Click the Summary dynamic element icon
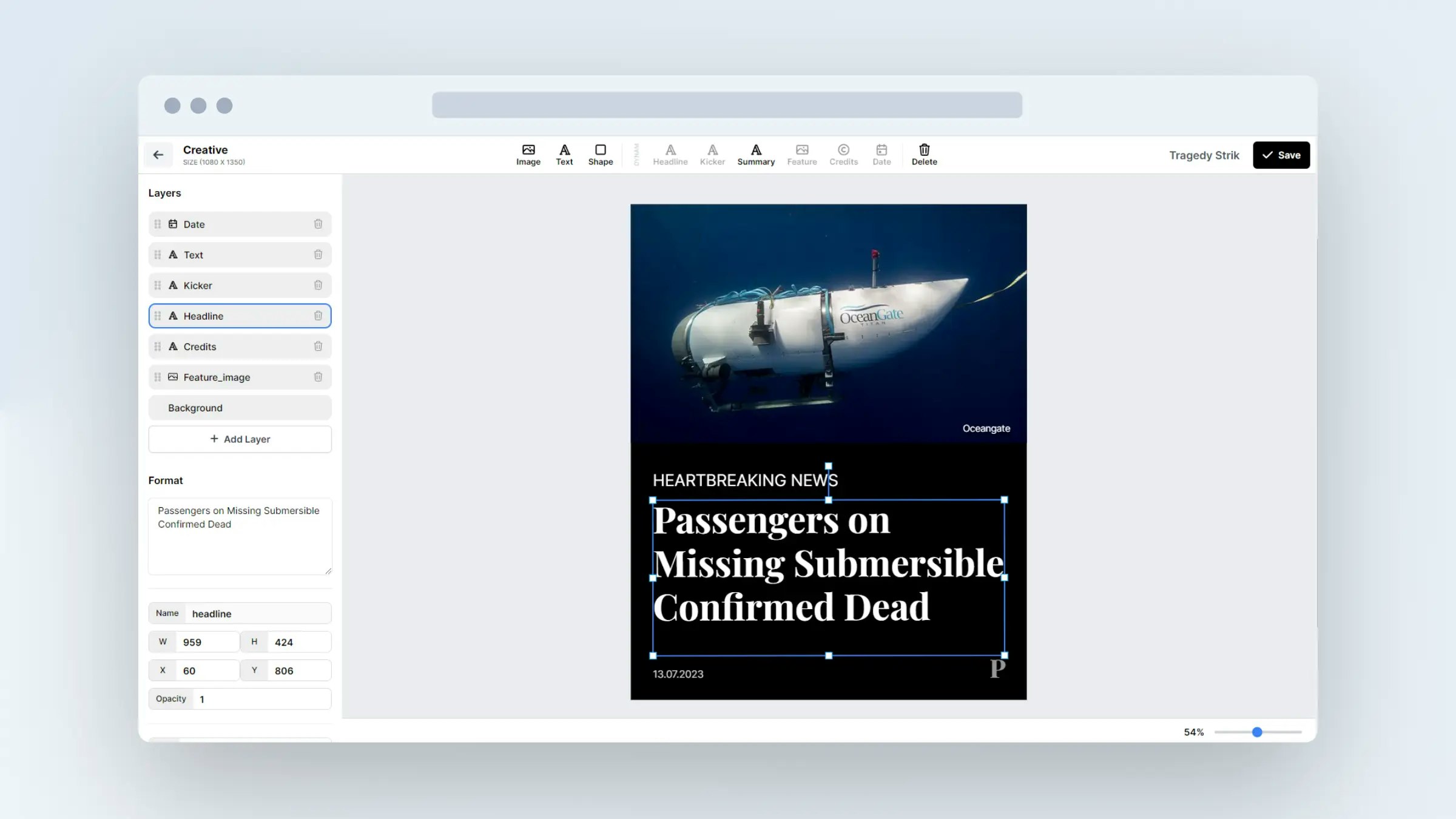The height and width of the screenshot is (819, 1456). click(x=755, y=154)
